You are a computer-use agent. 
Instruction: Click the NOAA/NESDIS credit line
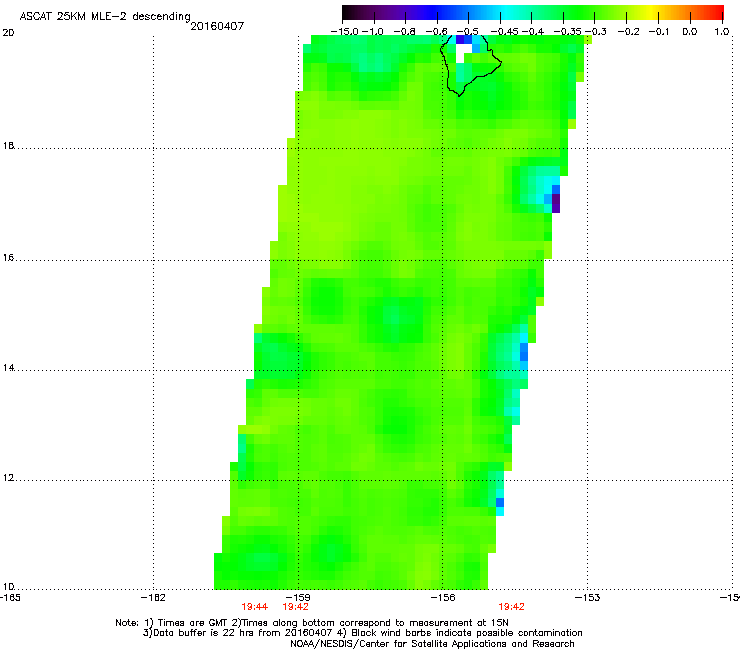(x=432, y=644)
